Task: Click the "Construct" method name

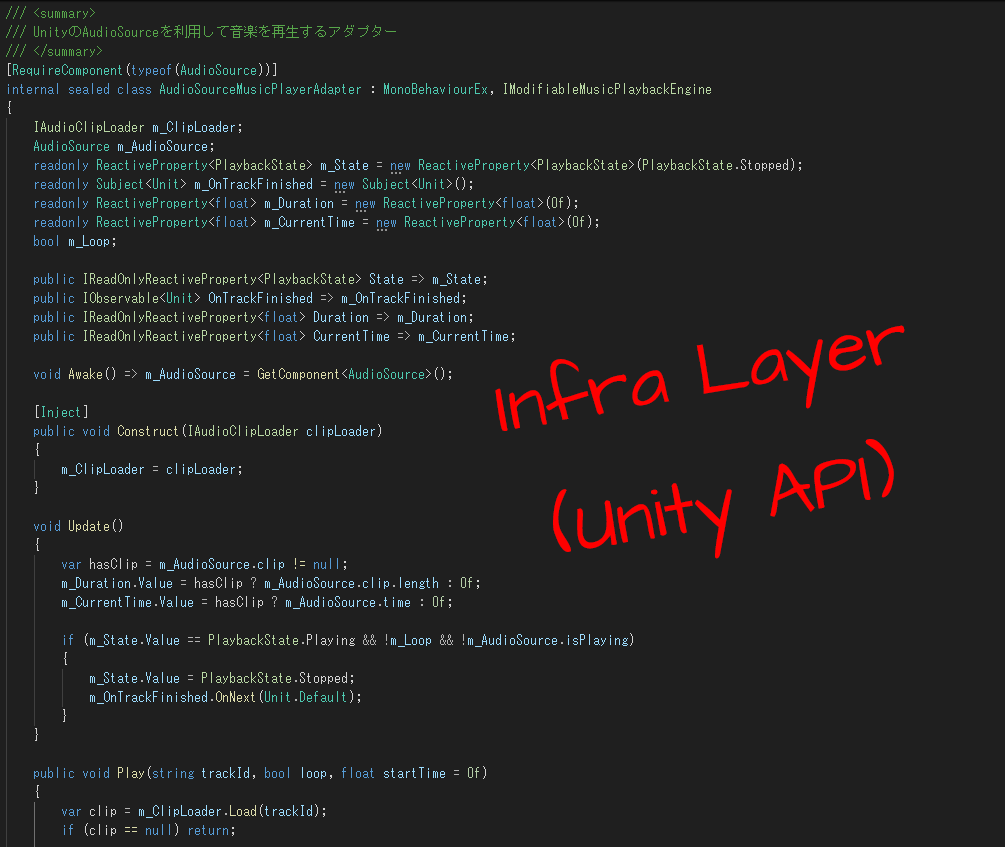Action: (x=148, y=432)
